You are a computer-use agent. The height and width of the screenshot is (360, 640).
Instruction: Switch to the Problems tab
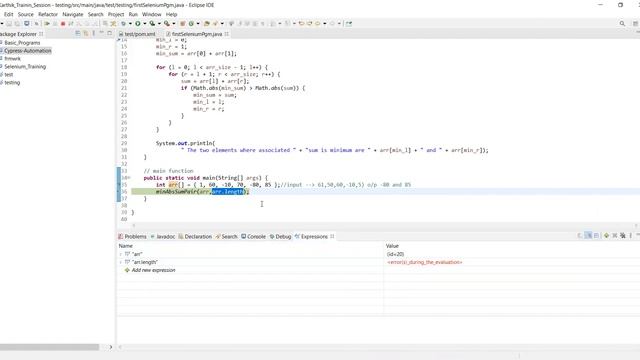click(132, 236)
